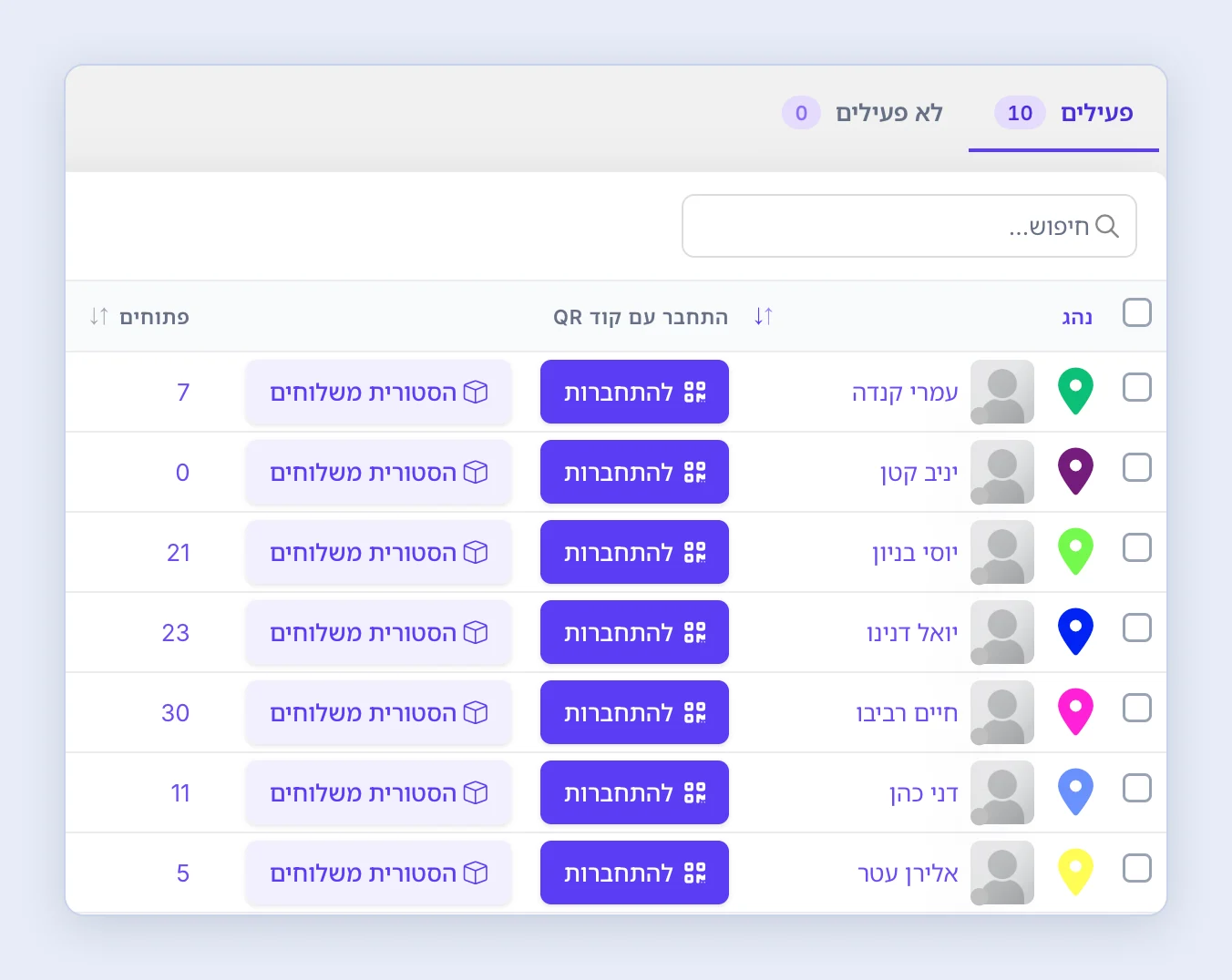Open הסטורית משלוחים for חיים רביבו
This screenshot has width=1232, height=980.
coord(379,712)
